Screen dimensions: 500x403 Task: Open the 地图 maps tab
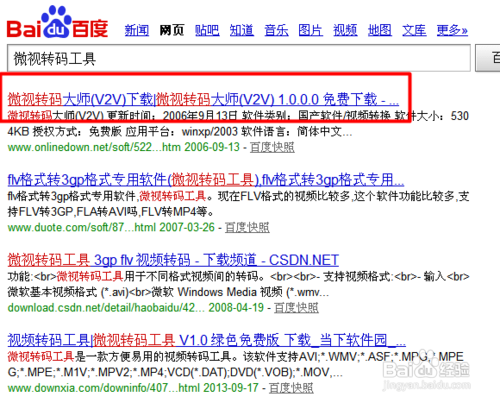tap(380, 30)
